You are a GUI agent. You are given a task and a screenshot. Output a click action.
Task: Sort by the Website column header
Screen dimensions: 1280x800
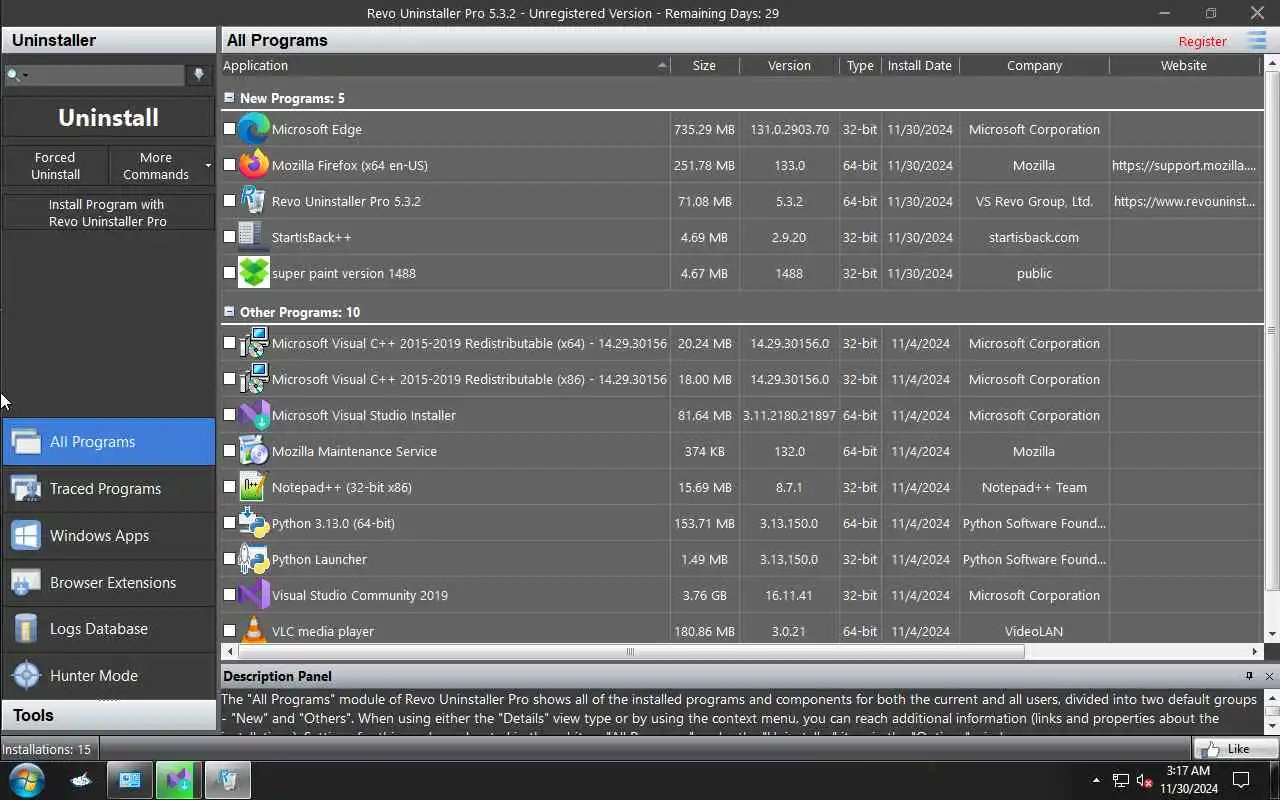pos(1184,65)
